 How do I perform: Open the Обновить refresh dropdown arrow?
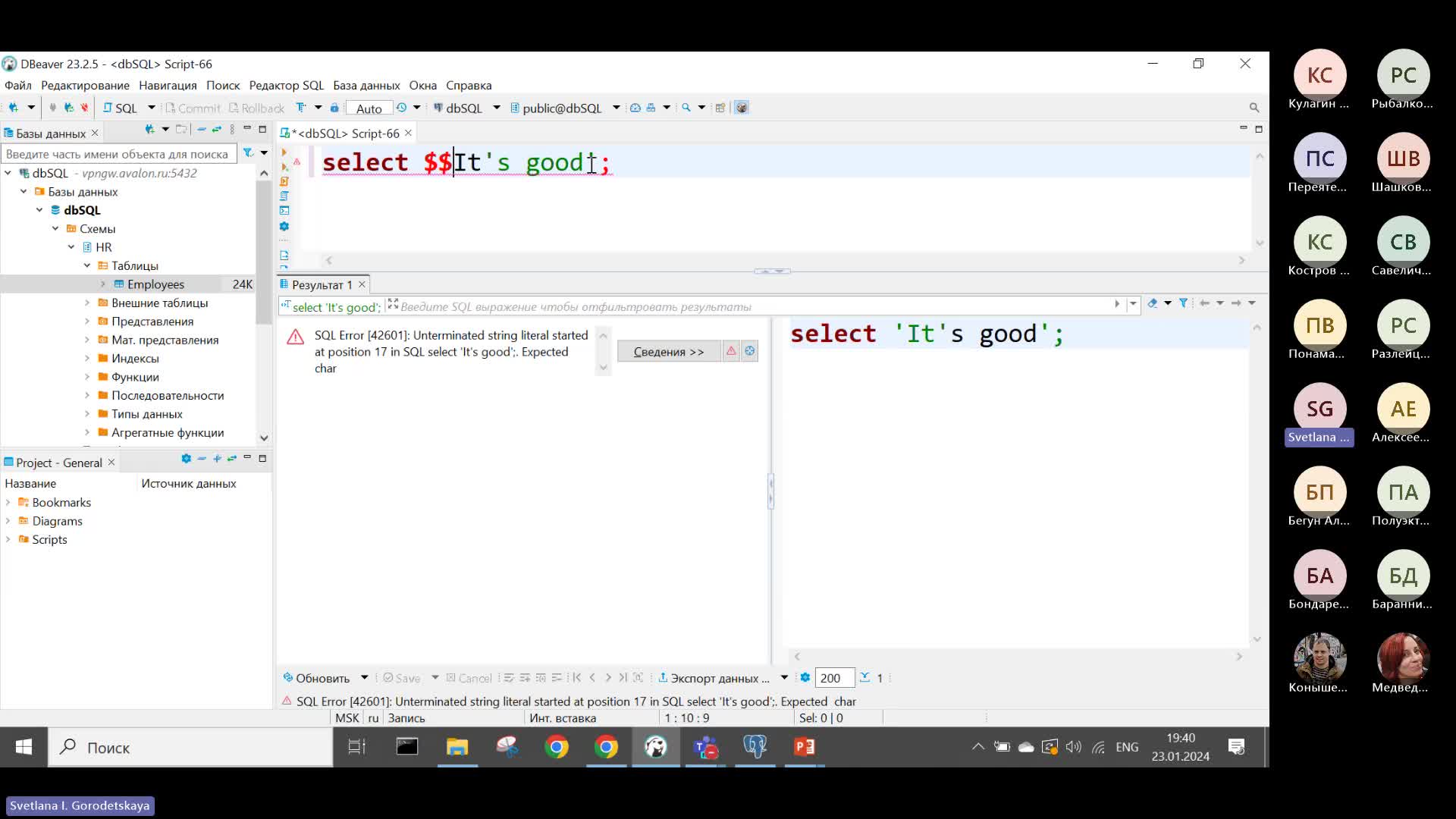(x=364, y=677)
